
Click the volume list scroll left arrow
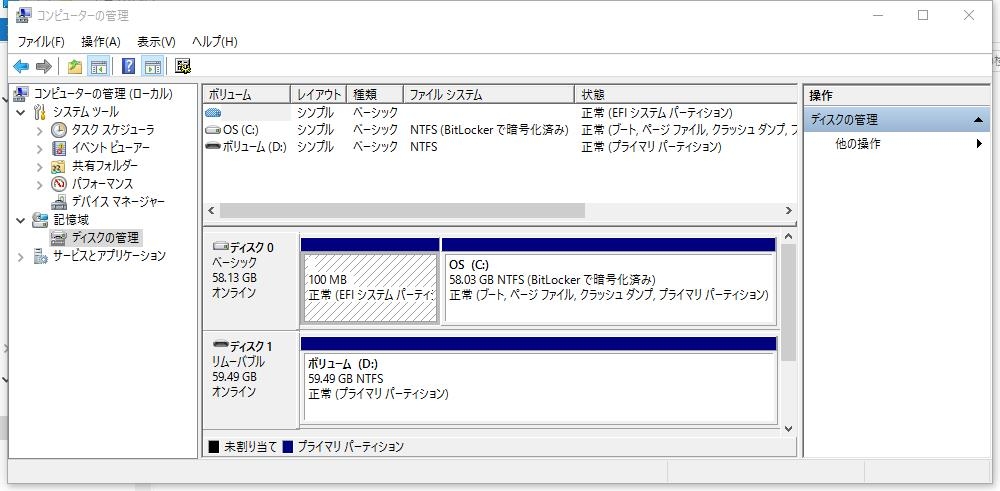pyautogui.click(x=212, y=210)
